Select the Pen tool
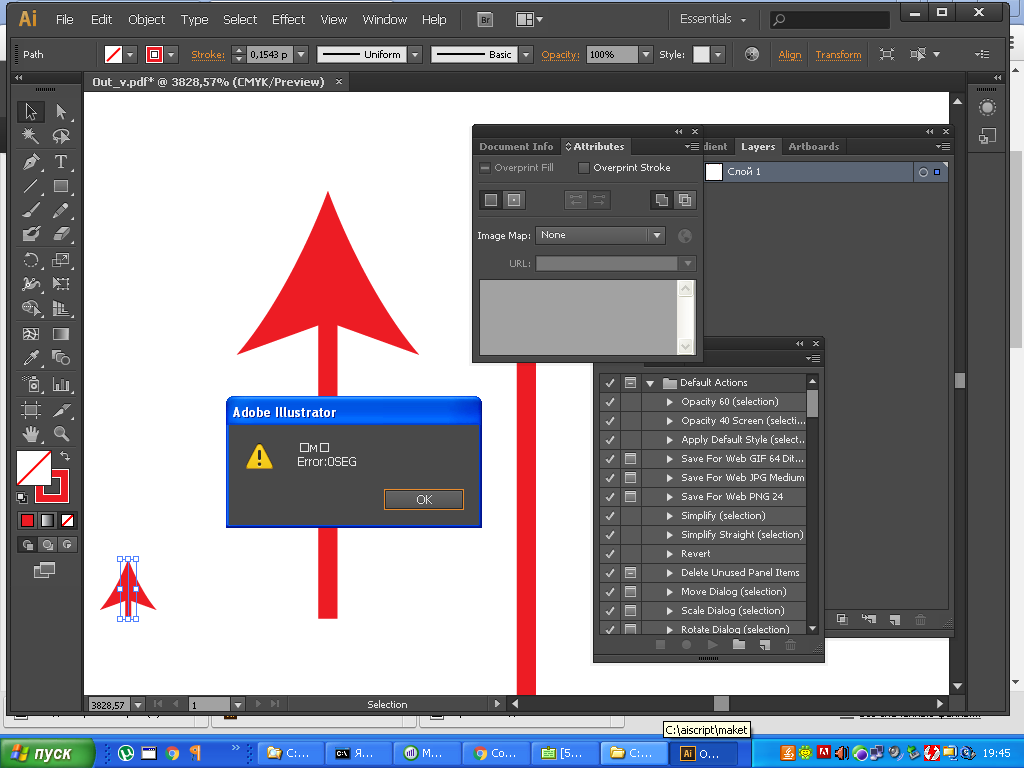Viewport: 1024px width, 768px height. 31,161
